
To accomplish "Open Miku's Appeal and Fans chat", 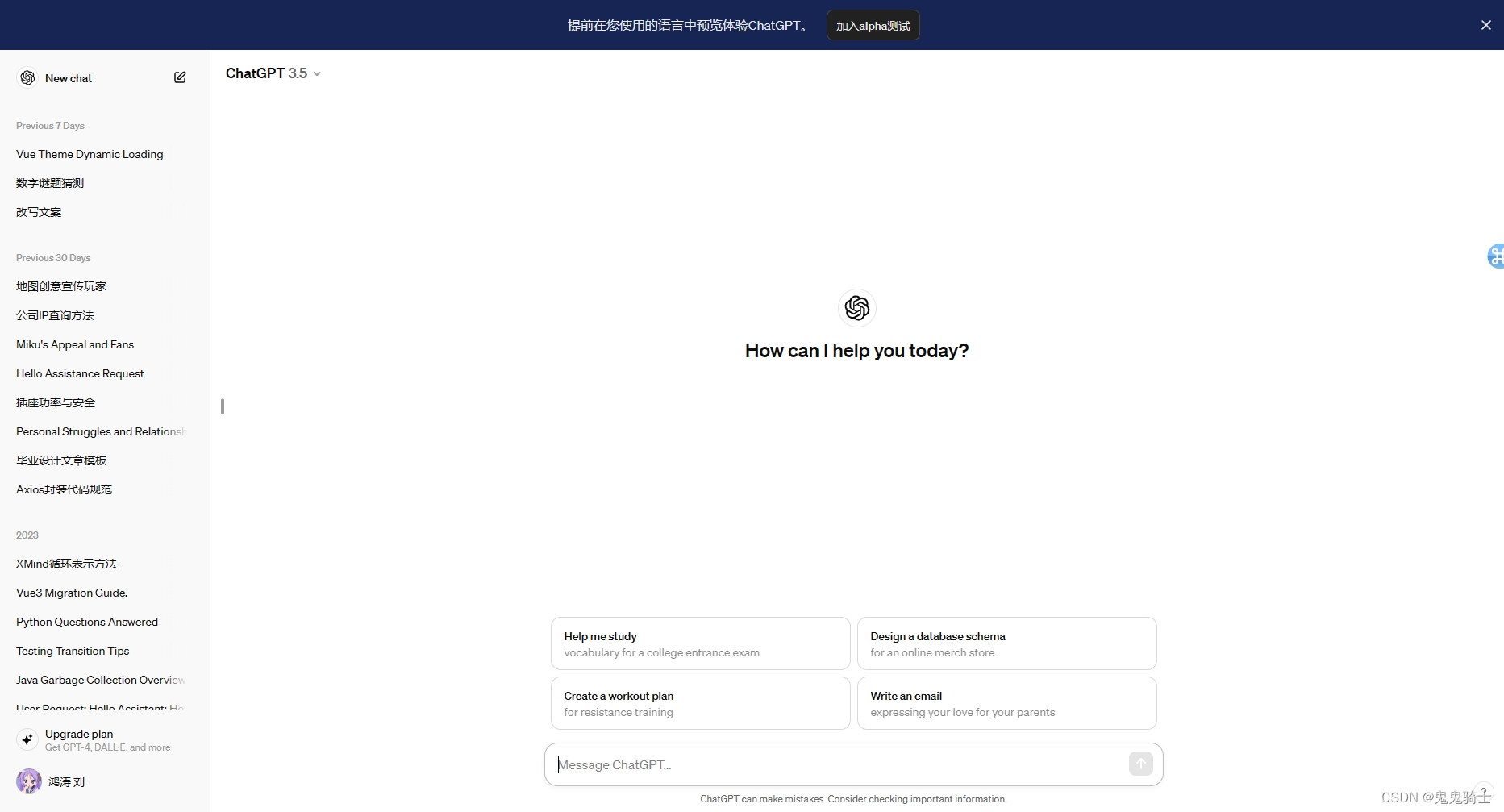I will pos(101,344).
